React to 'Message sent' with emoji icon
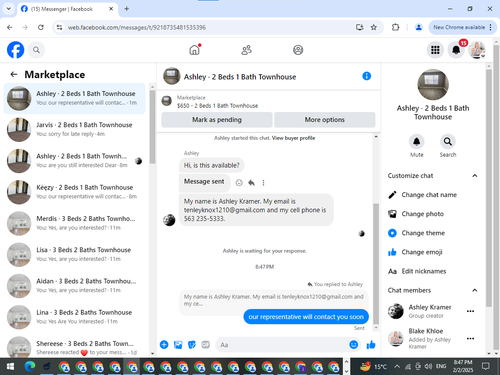This screenshot has width=500, height=375. tap(239, 183)
